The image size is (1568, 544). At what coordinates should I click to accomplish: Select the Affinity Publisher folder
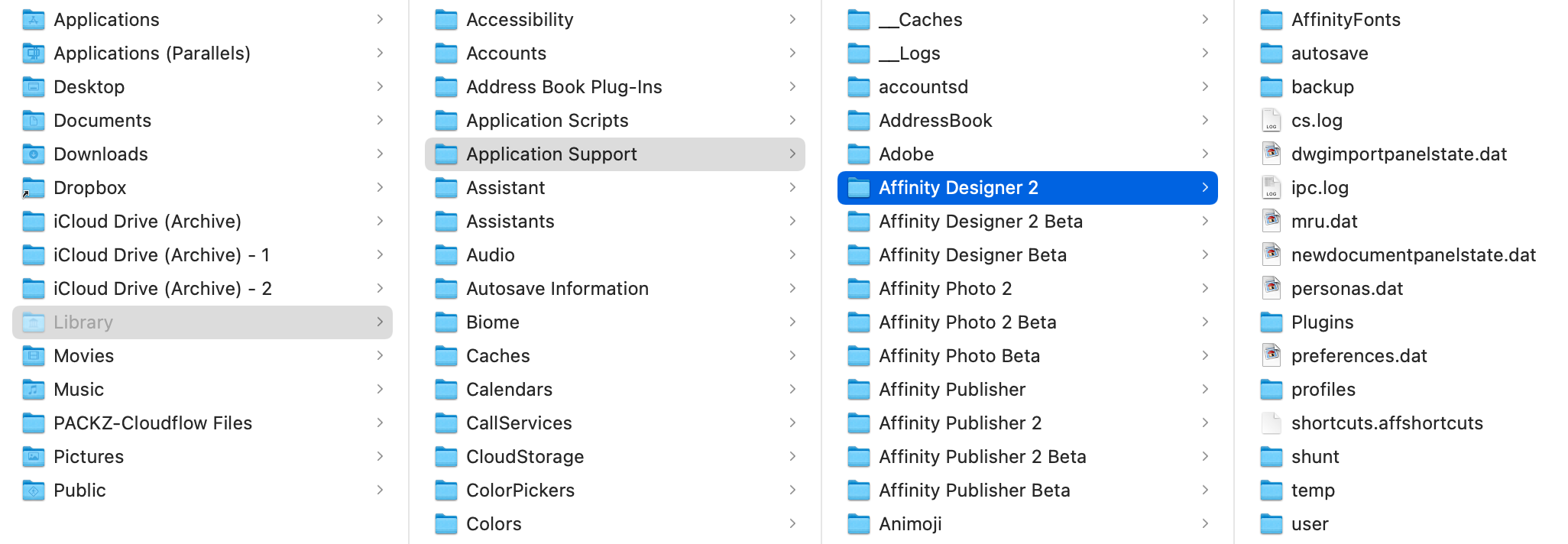coord(1028,390)
